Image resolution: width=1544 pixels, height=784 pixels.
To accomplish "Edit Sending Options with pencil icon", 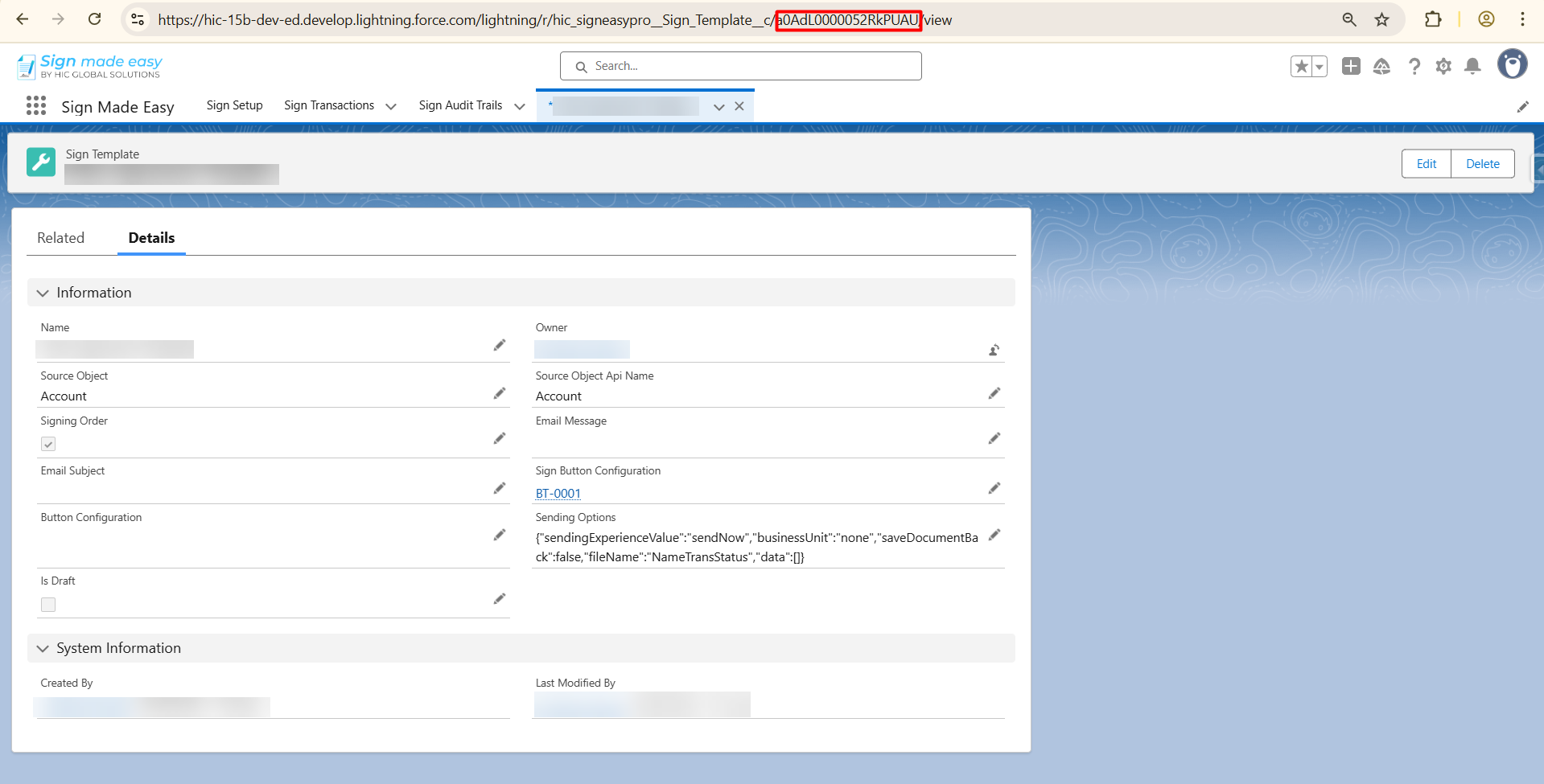I will [994, 535].
